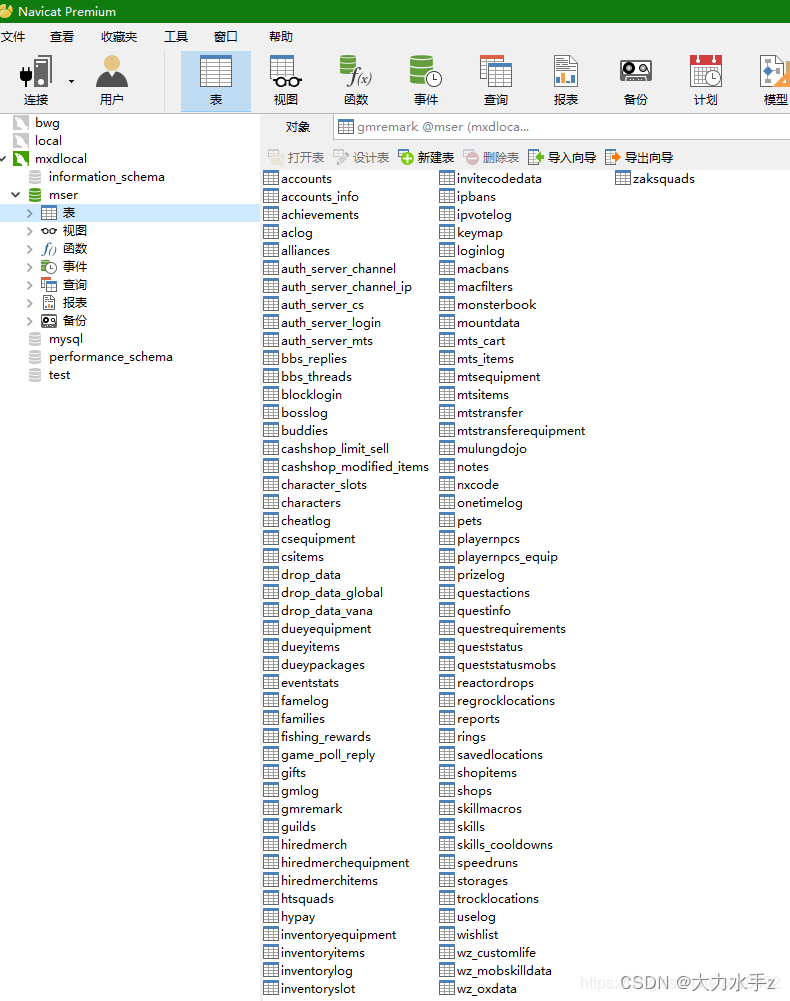This screenshot has width=790, height=1001.
Task: Click the guilds table icon
Action: (271, 826)
